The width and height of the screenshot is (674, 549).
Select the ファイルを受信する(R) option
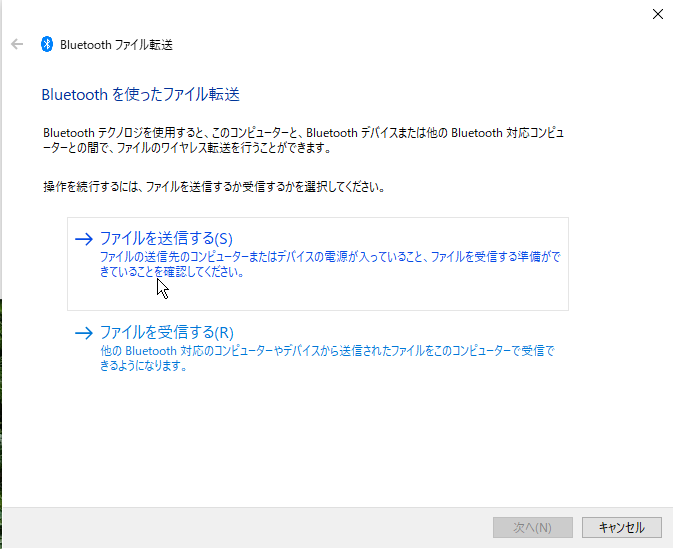(x=167, y=332)
